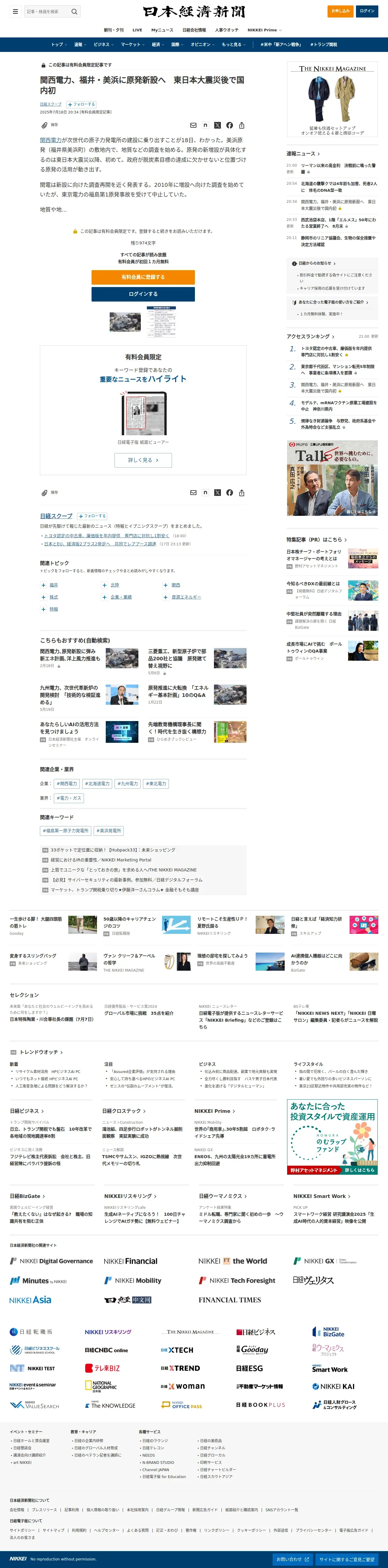Click the article search input field
This screenshot has height=1568, width=388.
tap(47, 11)
